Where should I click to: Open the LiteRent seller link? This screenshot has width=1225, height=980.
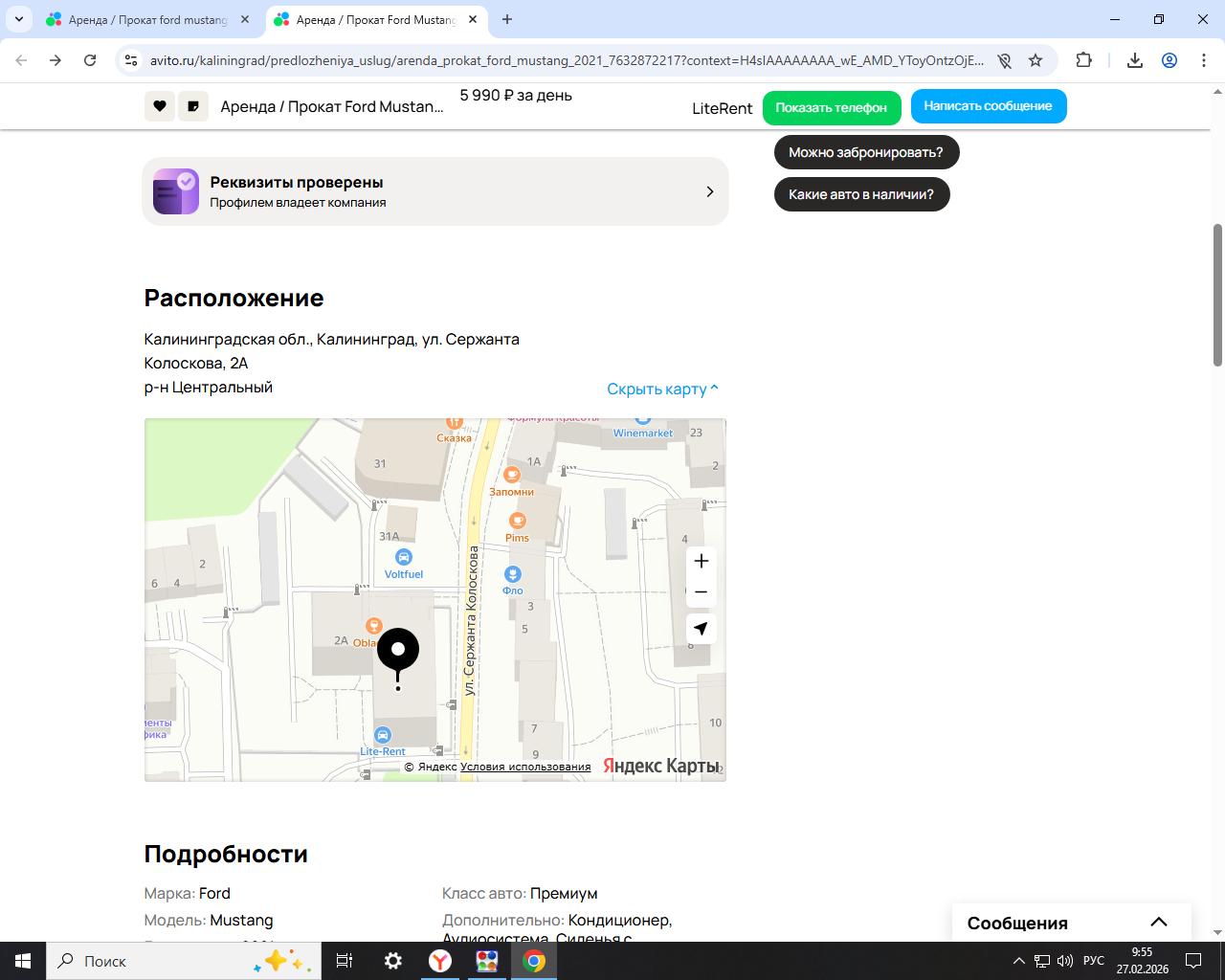click(723, 108)
